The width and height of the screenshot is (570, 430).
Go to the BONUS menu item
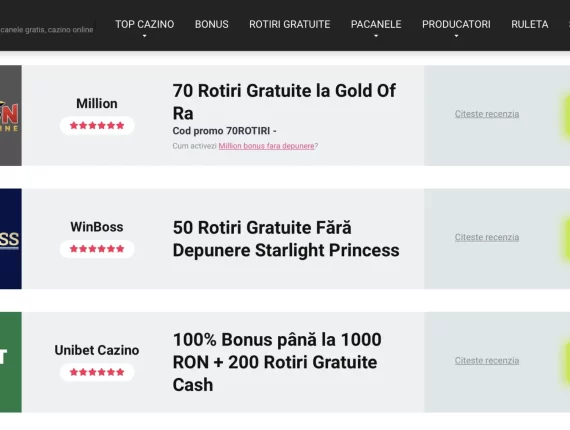point(212,24)
